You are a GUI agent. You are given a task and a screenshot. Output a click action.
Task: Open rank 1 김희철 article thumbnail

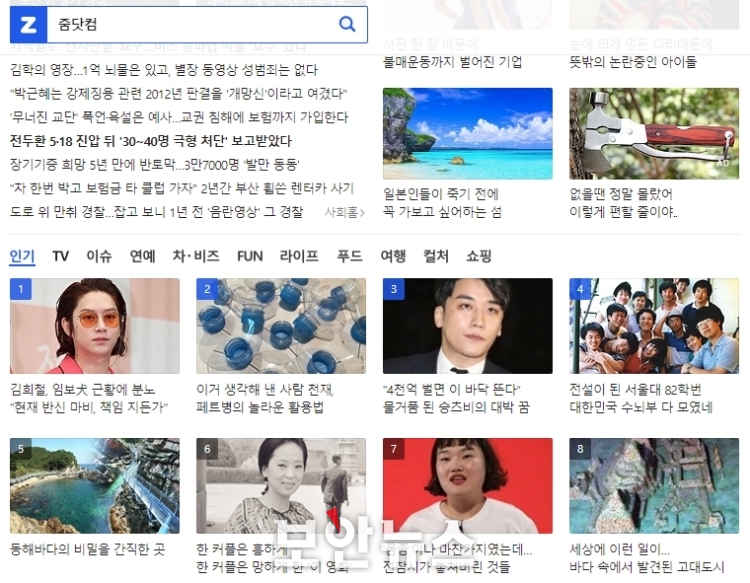coord(95,326)
